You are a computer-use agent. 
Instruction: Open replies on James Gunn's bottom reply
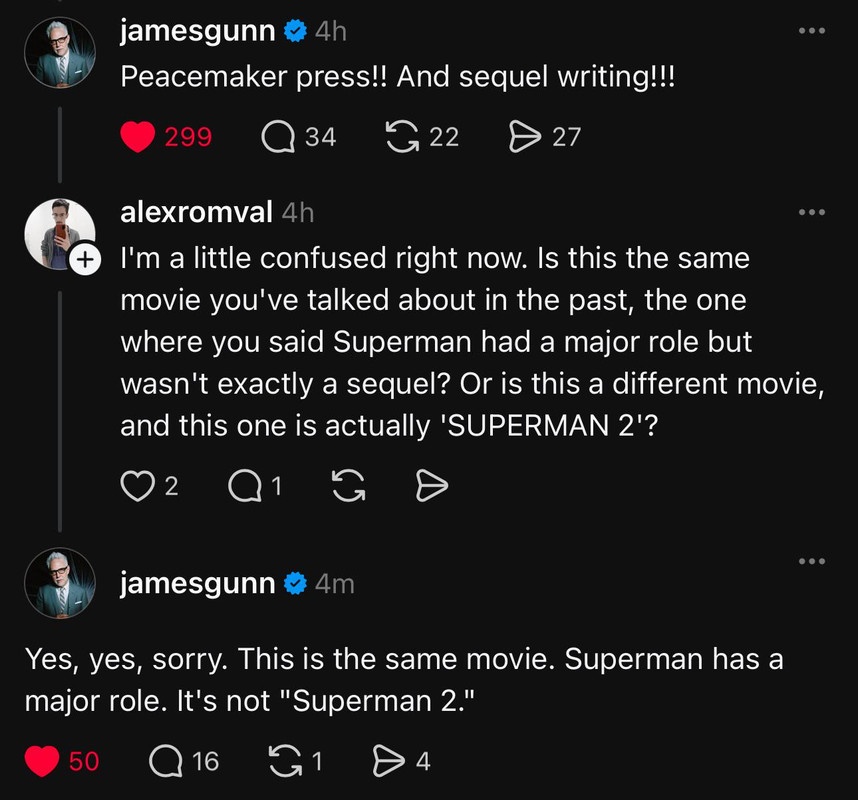172,760
